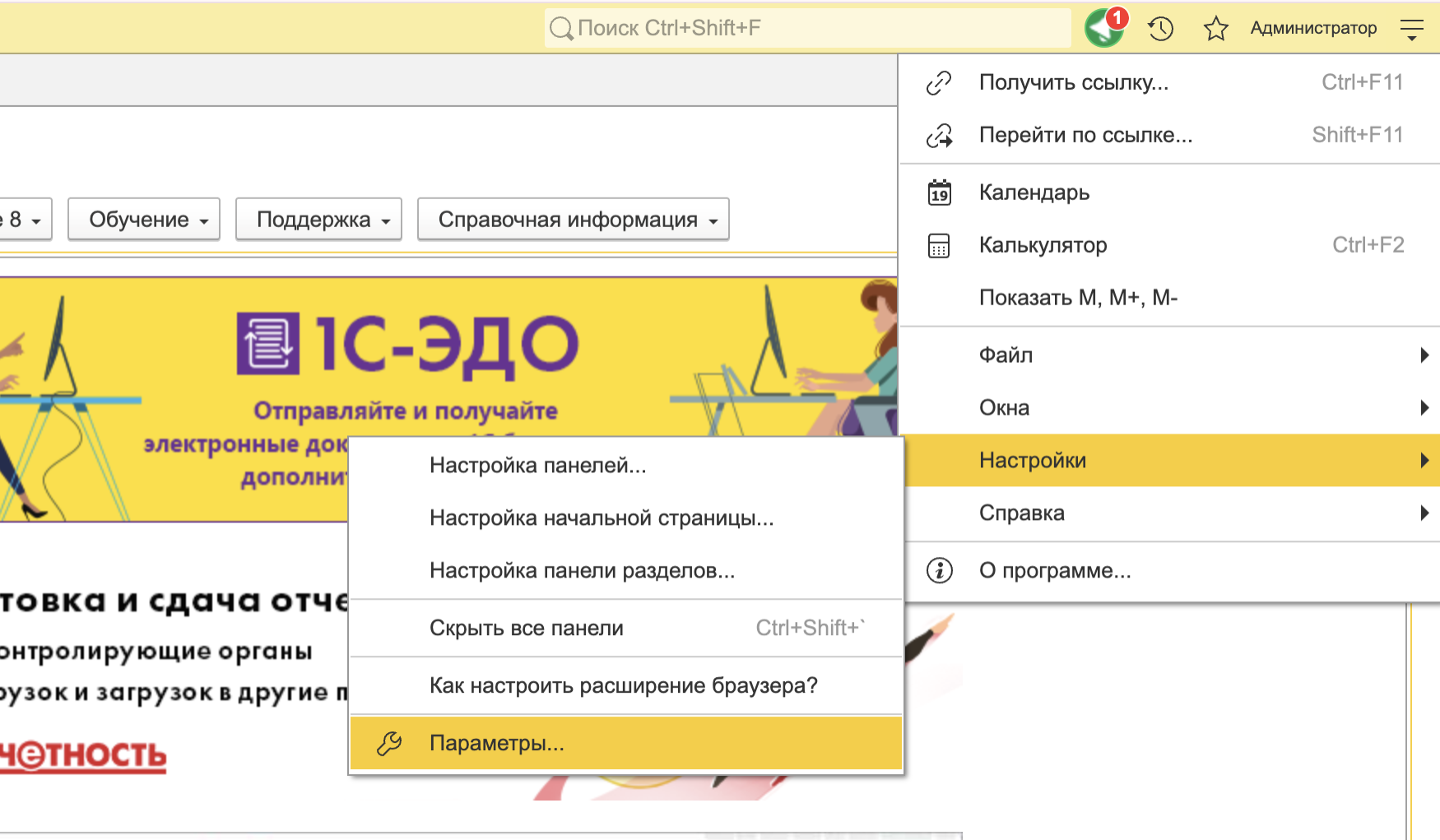This screenshot has height=840, width=1440.
Task: Open the history clock icon
Action: [x=1161, y=29]
